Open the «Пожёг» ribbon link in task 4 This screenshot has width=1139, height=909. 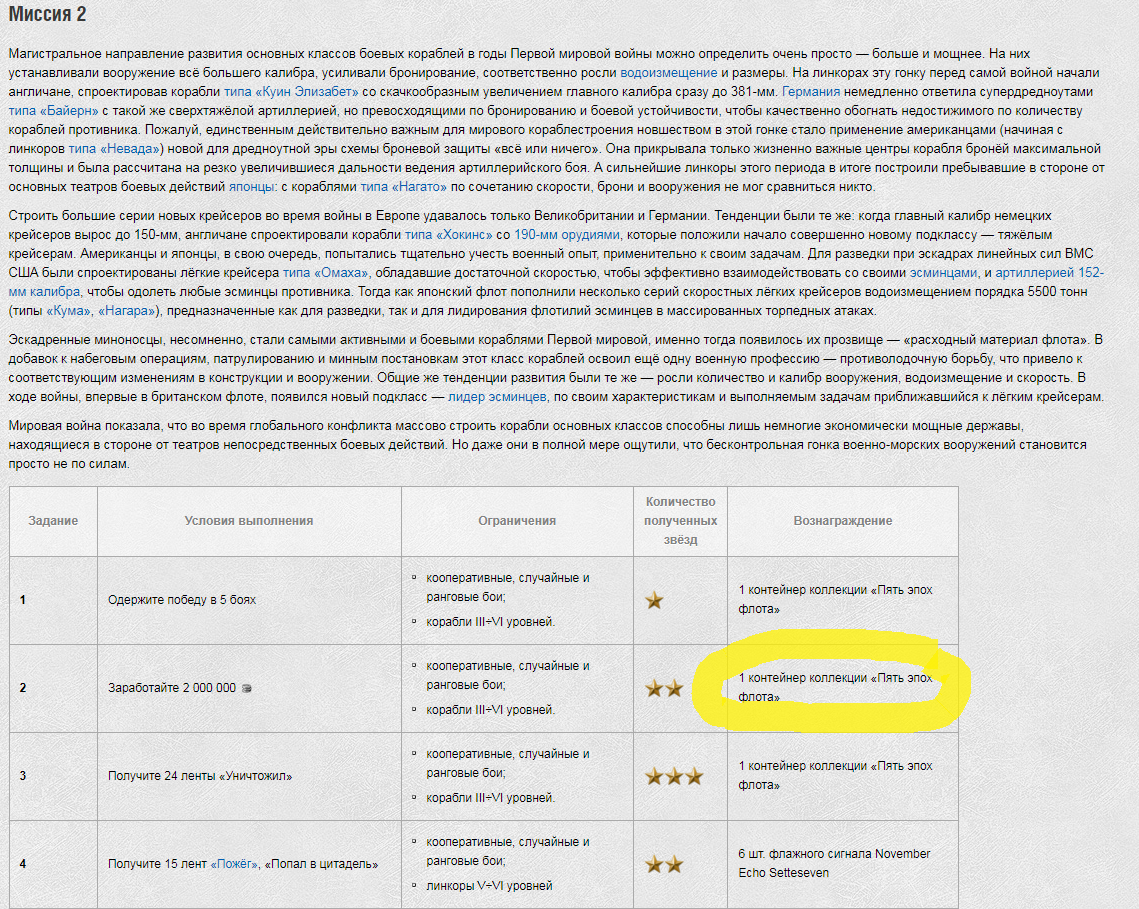[234, 864]
